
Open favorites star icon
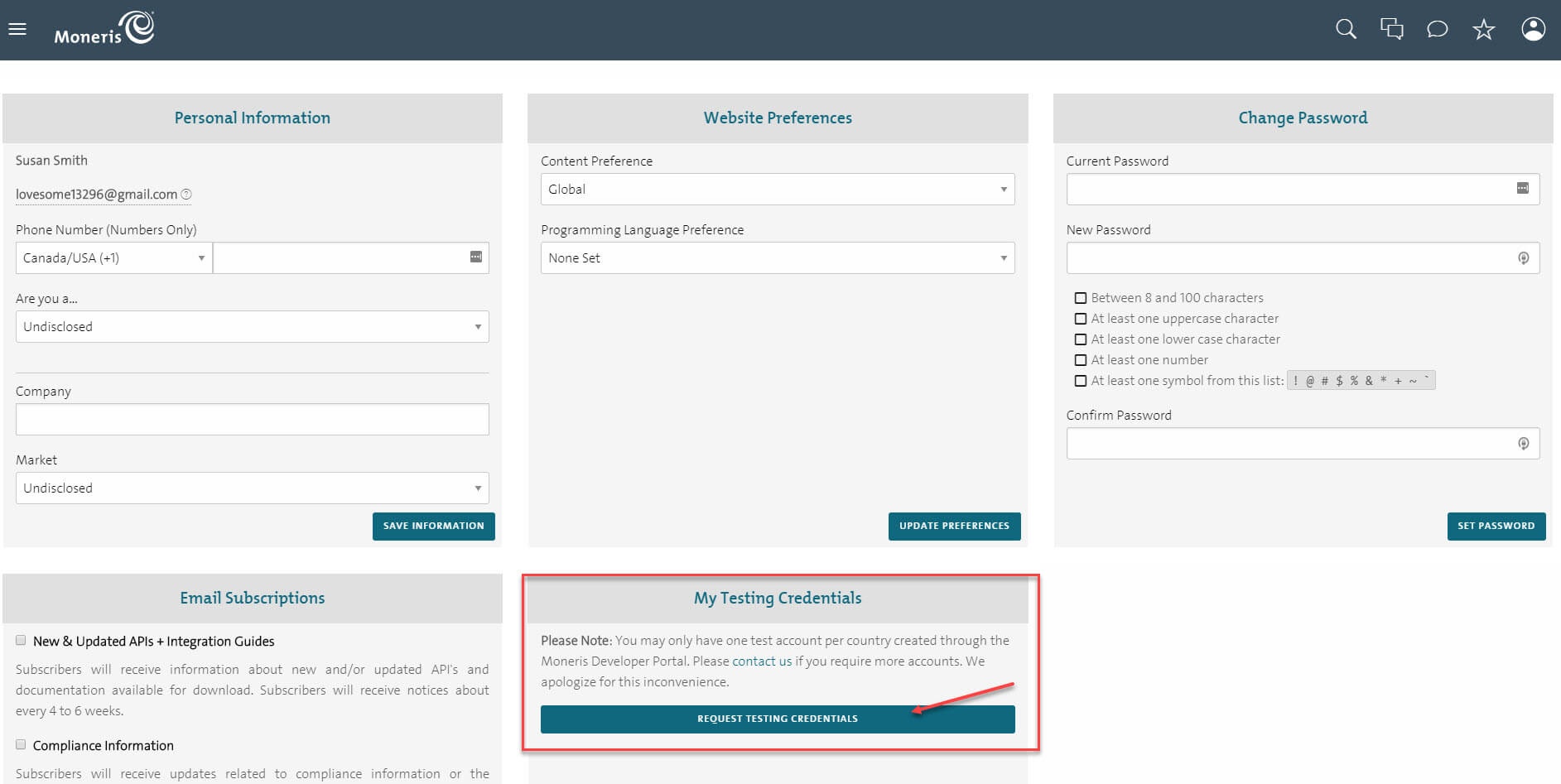pyautogui.click(x=1483, y=31)
